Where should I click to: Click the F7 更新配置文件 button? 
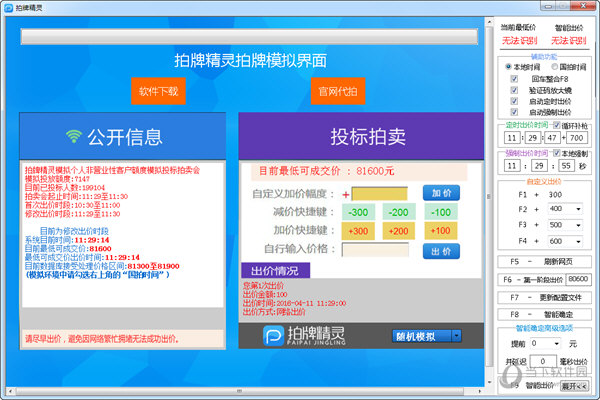coord(544,297)
